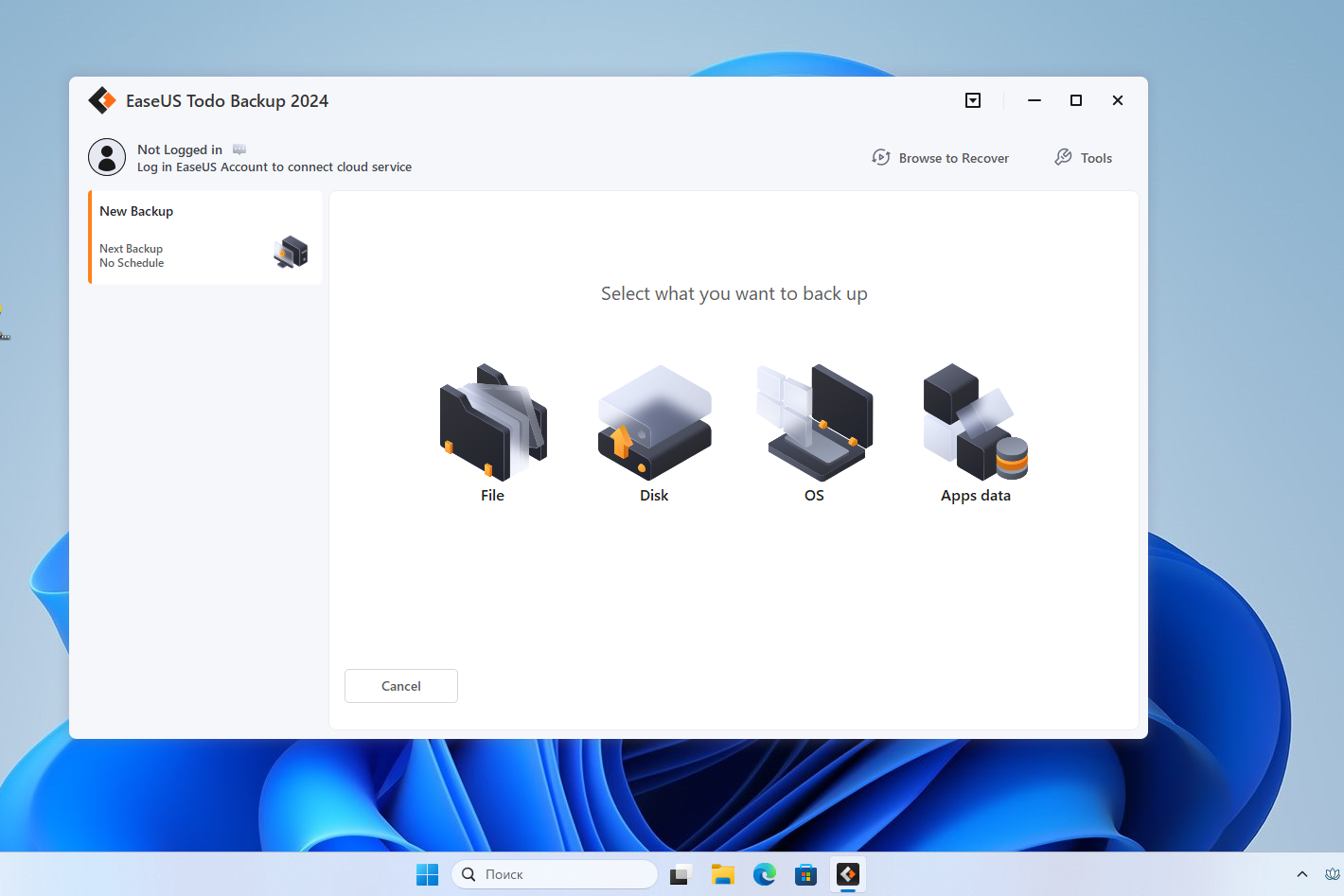Choose Apps data backup option
Image resolution: width=1344 pixels, height=896 pixels.
976,433
